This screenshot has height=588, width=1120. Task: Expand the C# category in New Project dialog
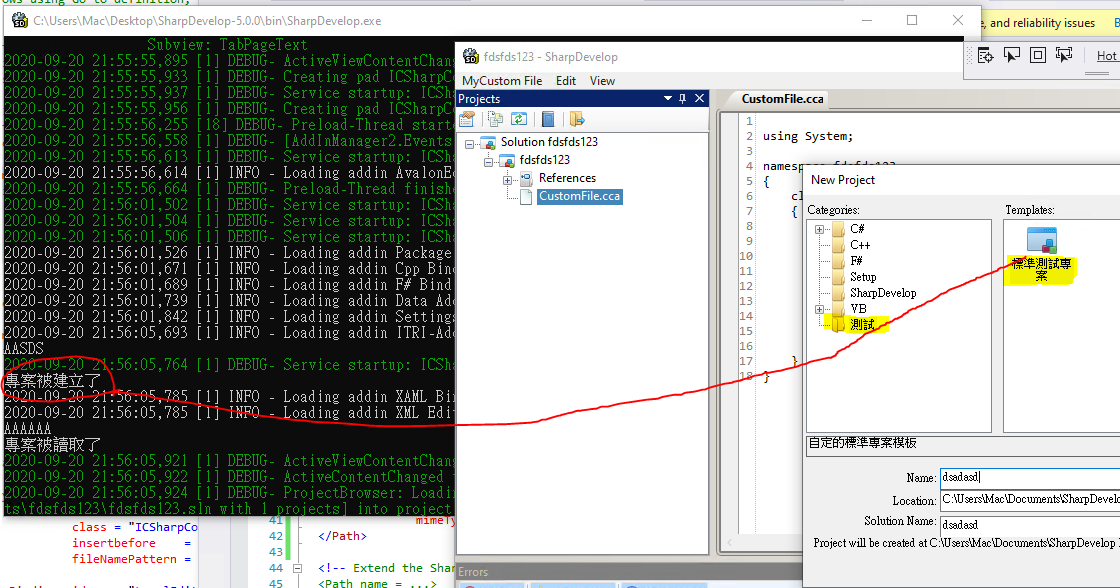820,228
